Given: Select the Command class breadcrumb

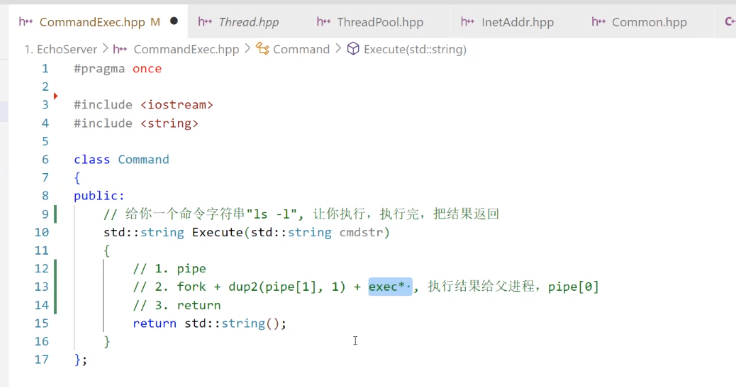Looking at the screenshot, I should tap(301, 49).
